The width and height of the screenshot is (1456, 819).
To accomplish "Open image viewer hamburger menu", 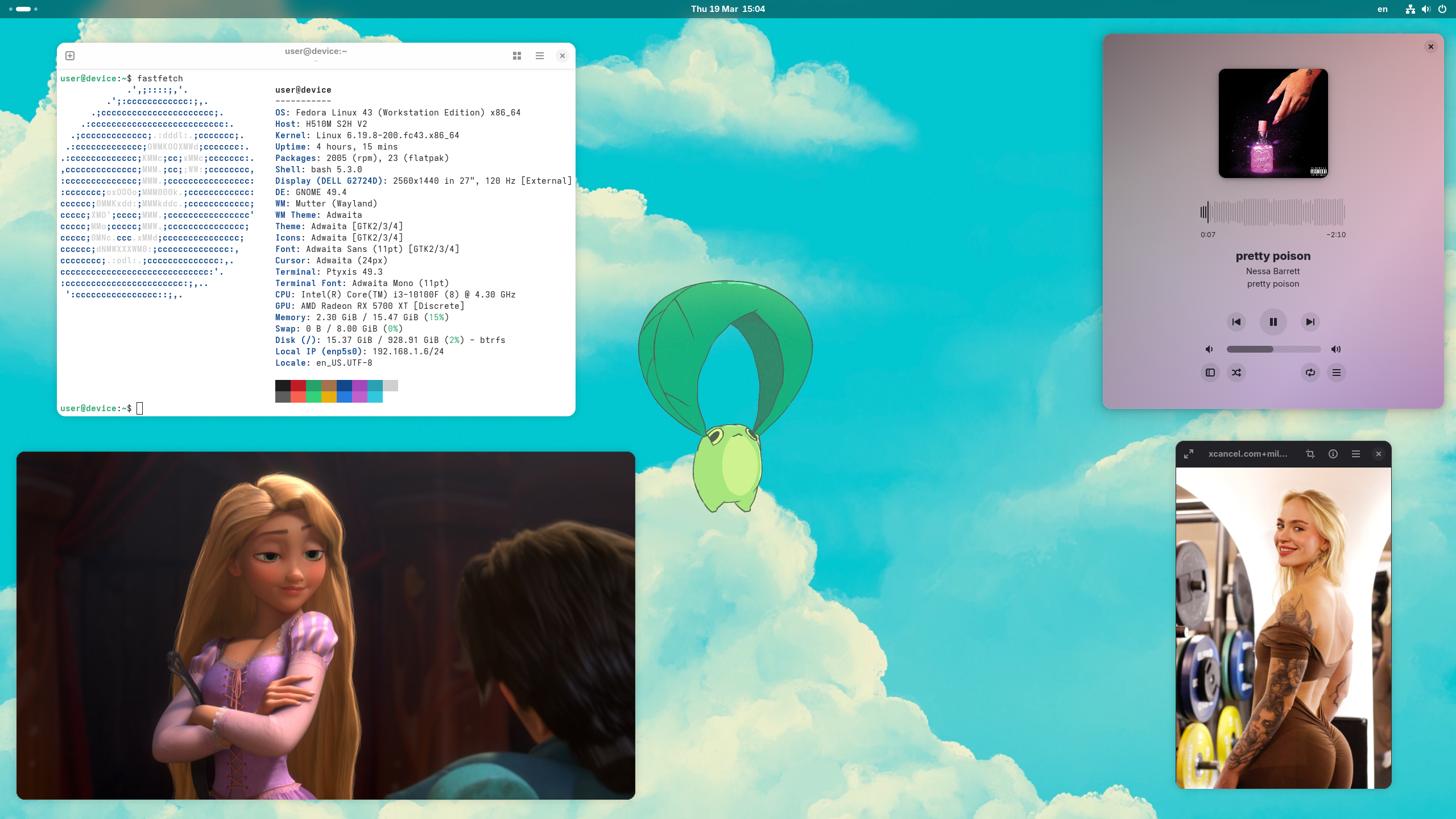I will (1355, 454).
